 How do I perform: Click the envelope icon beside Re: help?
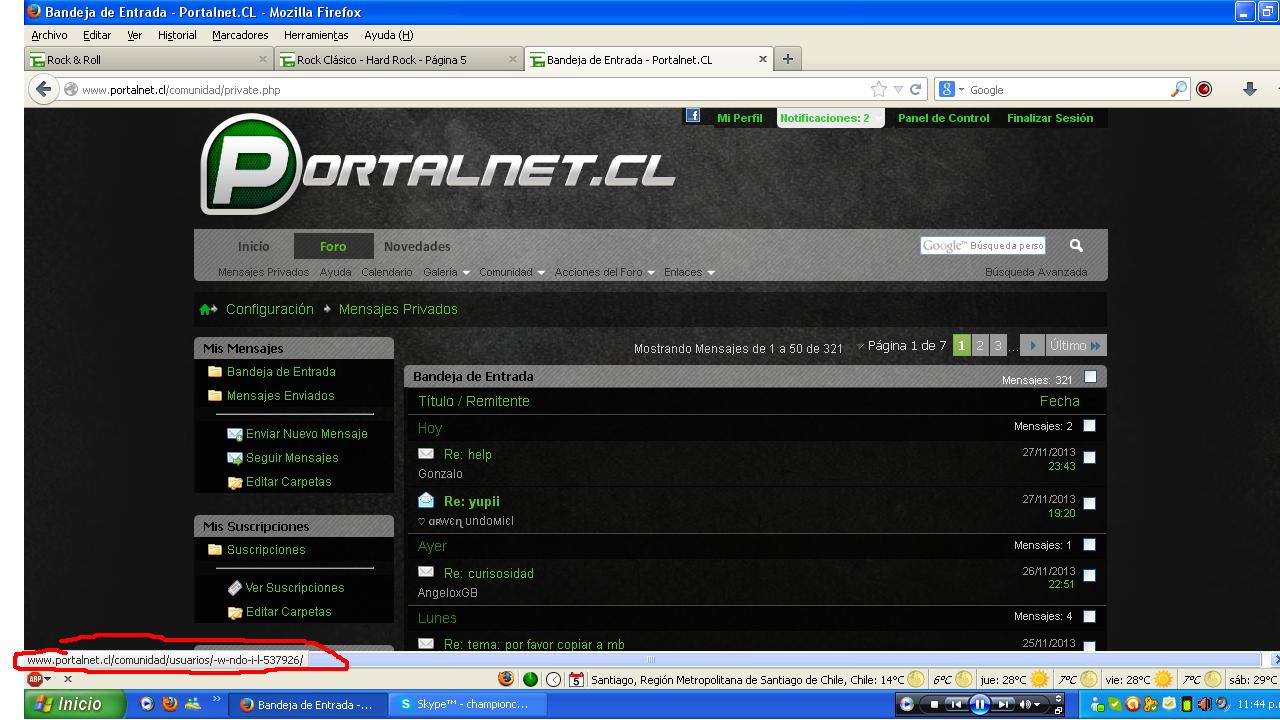[x=426, y=453]
